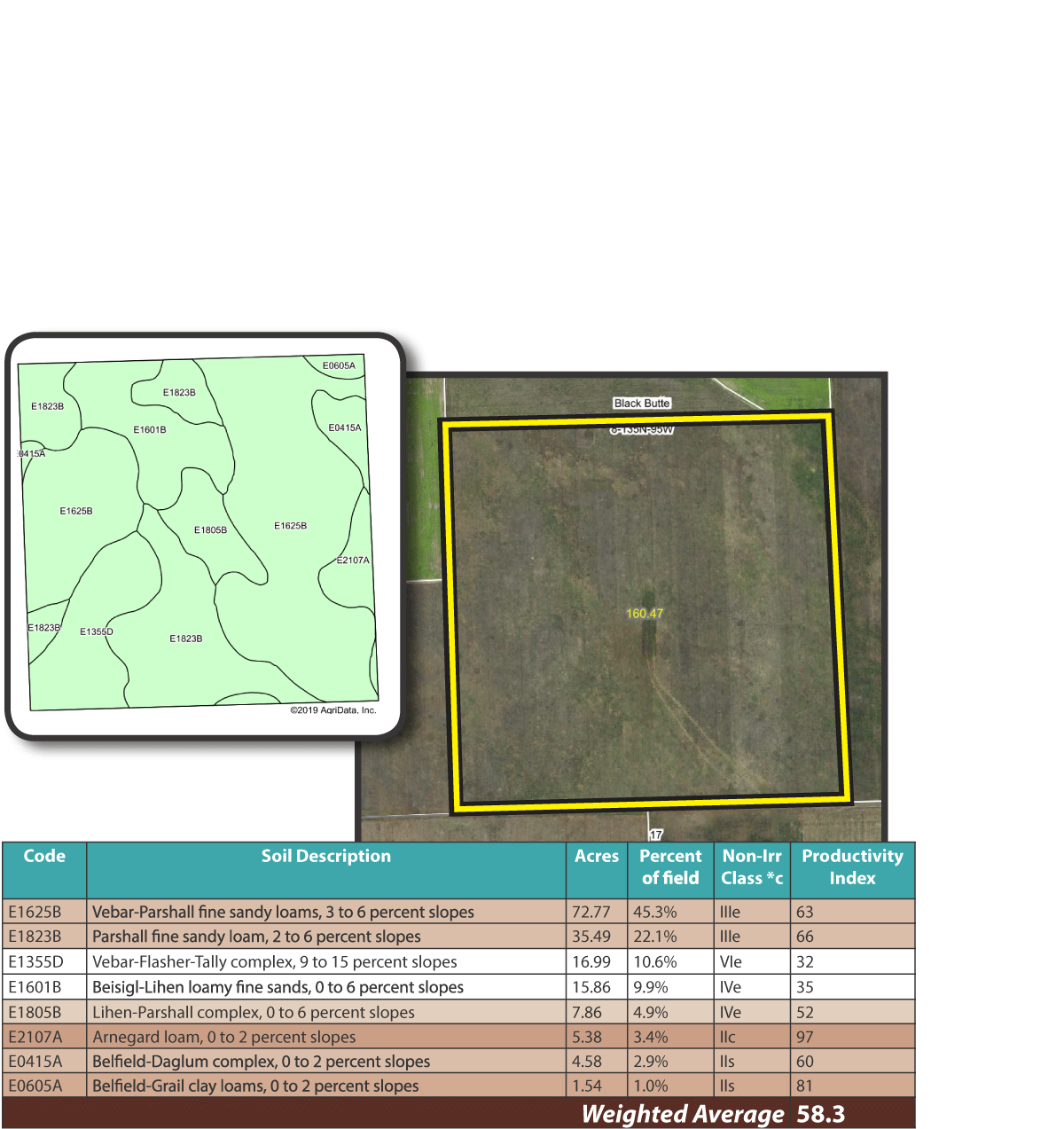The width and height of the screenshot is (1064, 1129).
Task: Click the 6-T135N-95W township label
Action: click(641, 429)
